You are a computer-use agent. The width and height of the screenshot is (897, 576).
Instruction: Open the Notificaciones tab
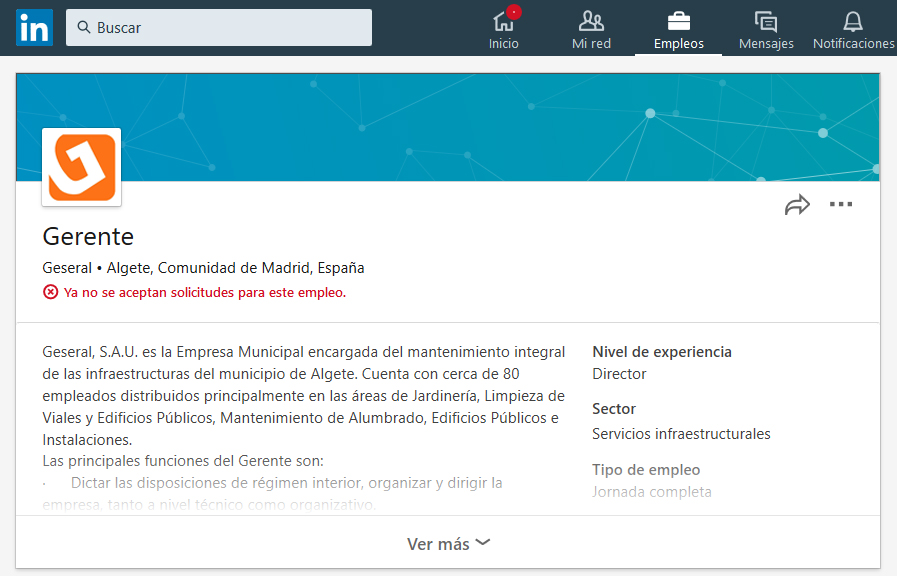(x=853, y=29)
